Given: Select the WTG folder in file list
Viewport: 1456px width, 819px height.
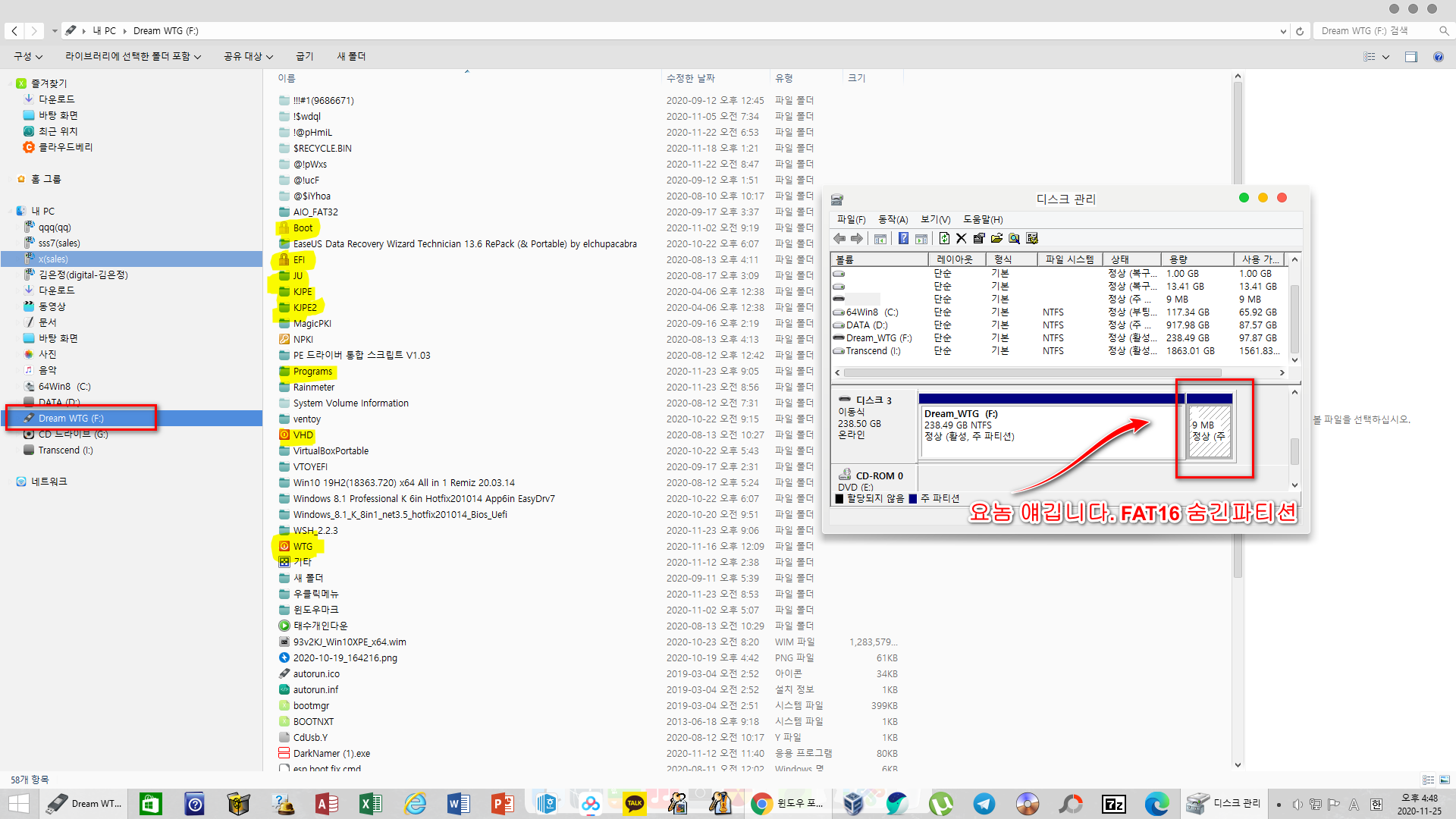Looking at the screenshot, I should pyautogui.click(x=303, y=546).
